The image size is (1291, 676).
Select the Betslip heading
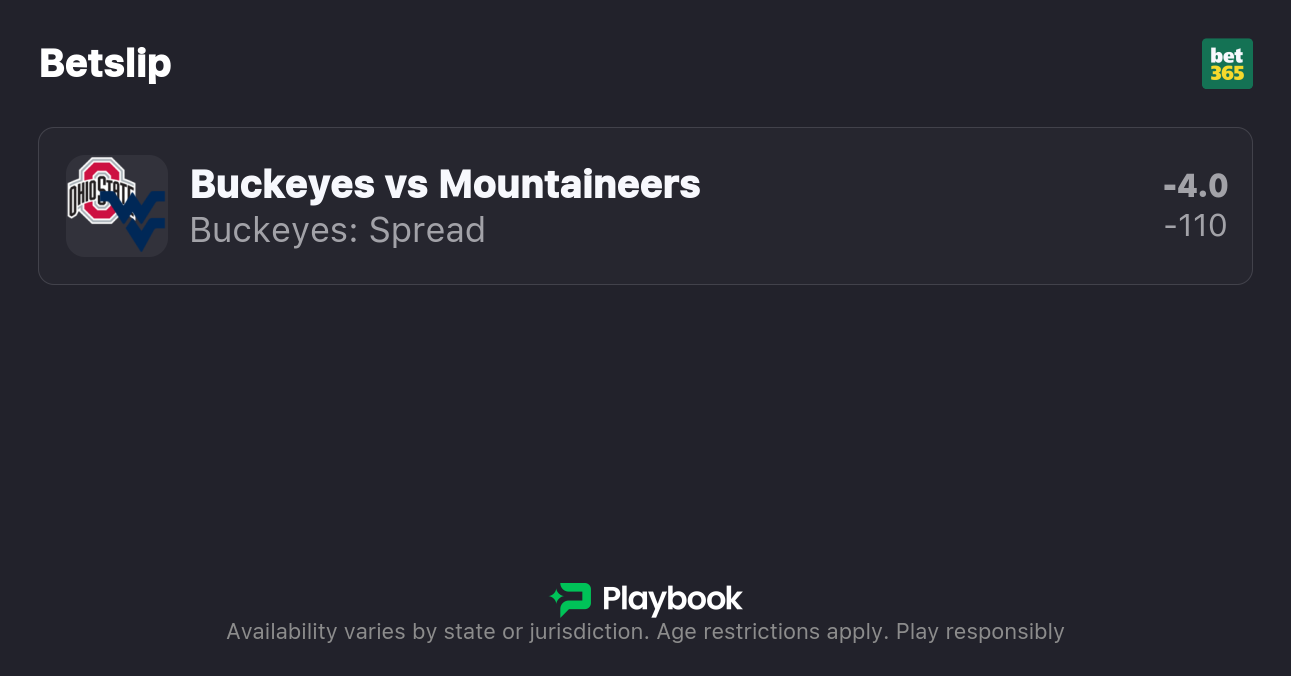(x=105, y=64)
